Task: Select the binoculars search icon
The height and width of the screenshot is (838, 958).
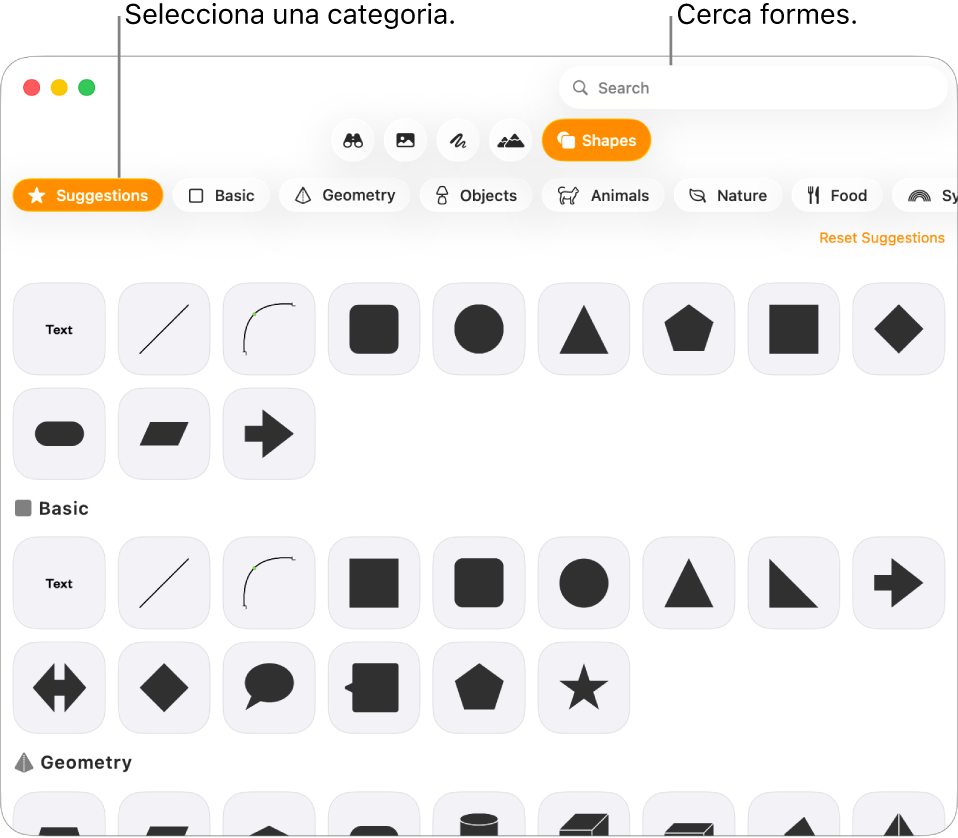Action: [x=352, y=140]
